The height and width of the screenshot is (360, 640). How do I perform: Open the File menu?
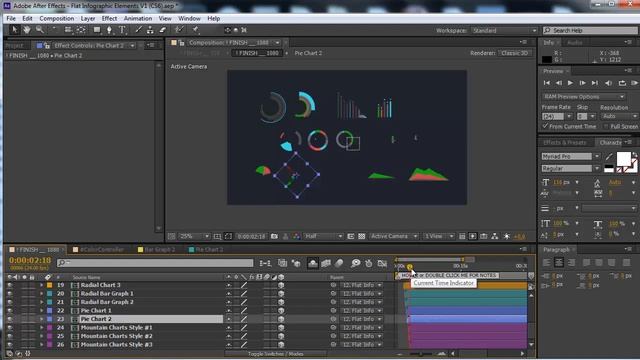coord(11,18)
